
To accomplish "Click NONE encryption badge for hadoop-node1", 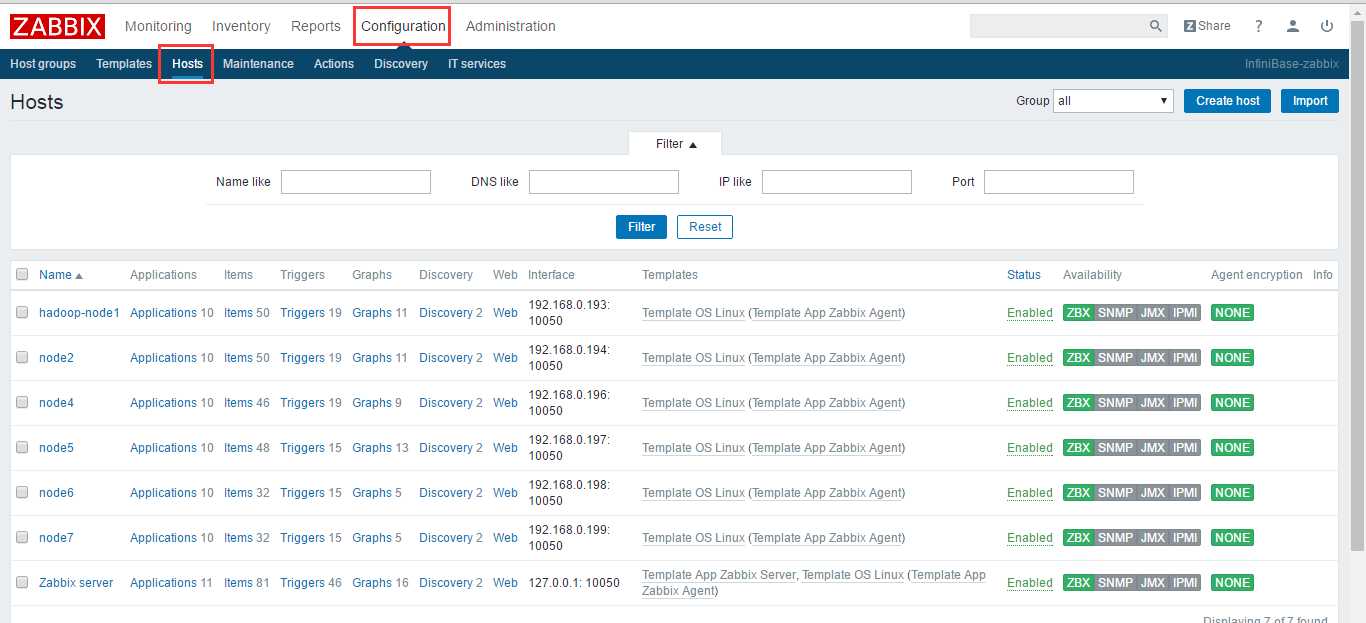I will [1232, 313].
